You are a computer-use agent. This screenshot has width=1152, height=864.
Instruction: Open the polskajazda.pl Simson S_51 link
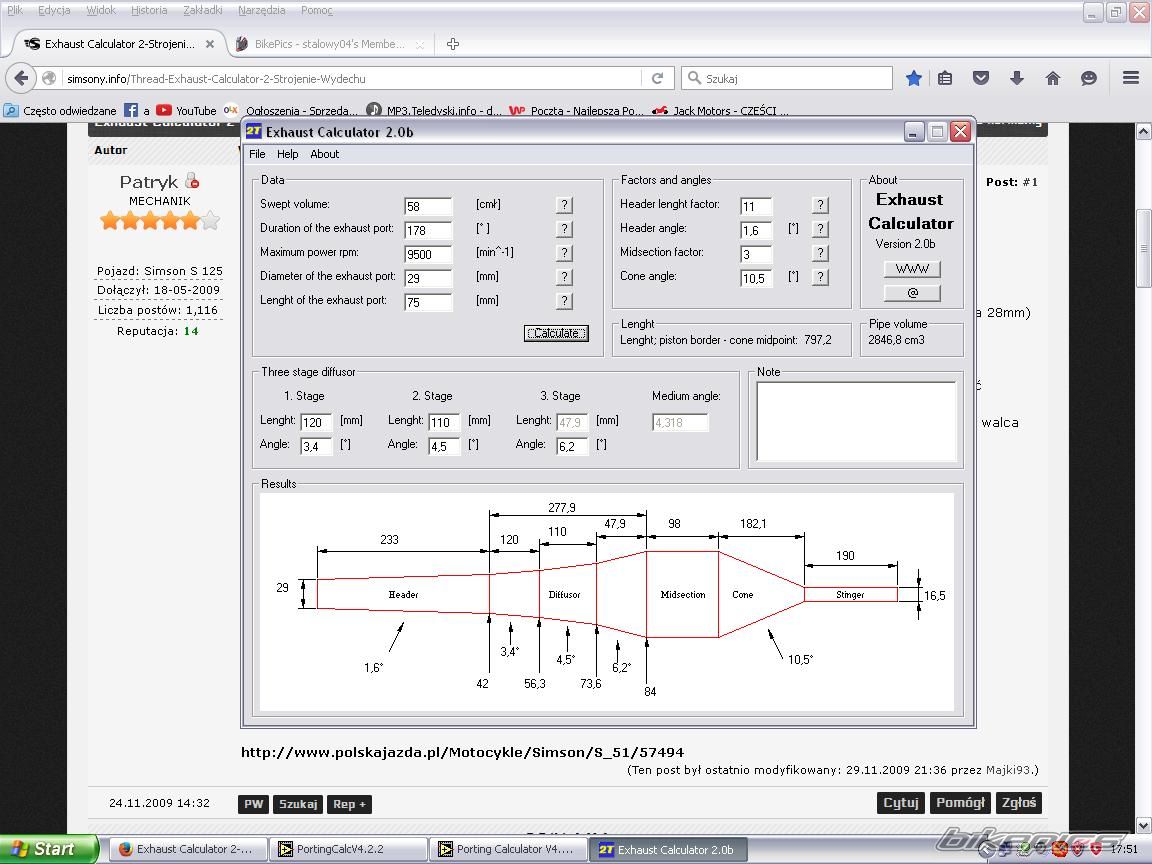click(462, 752)
